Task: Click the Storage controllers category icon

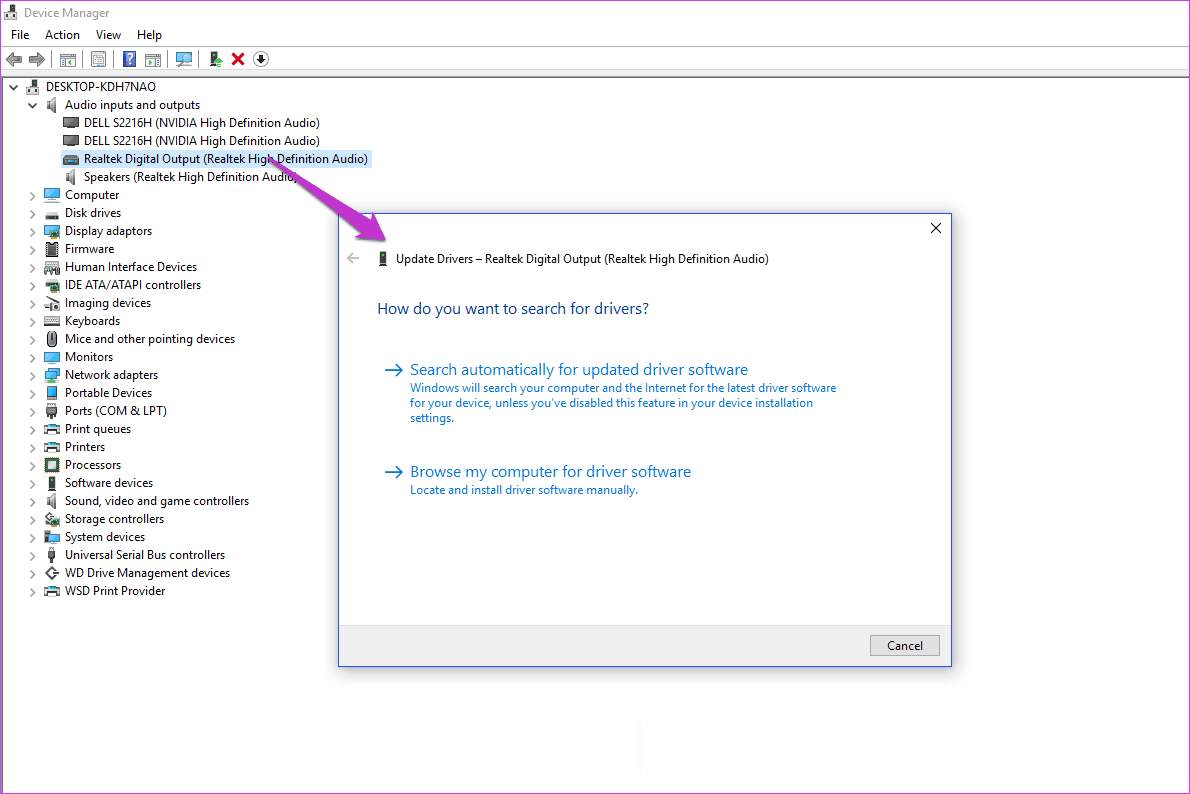Action: point(52,519)
